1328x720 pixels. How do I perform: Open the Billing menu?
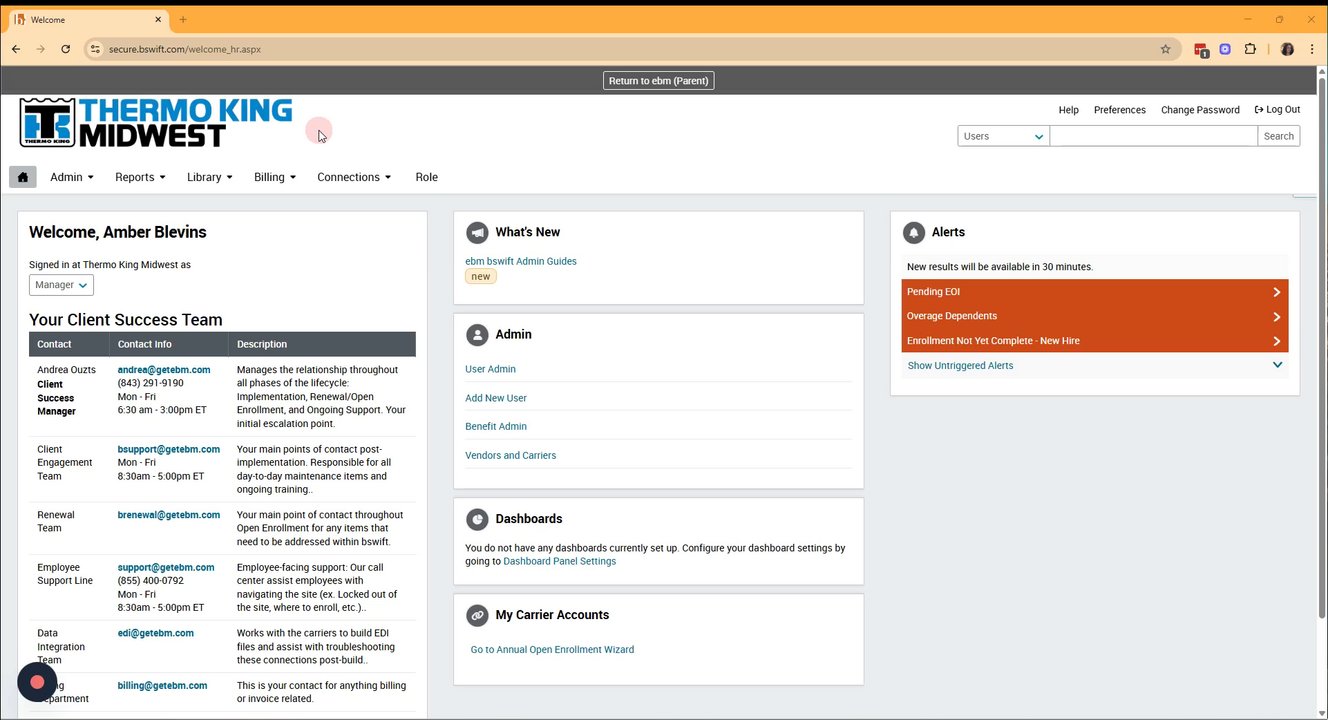[275, 177]
